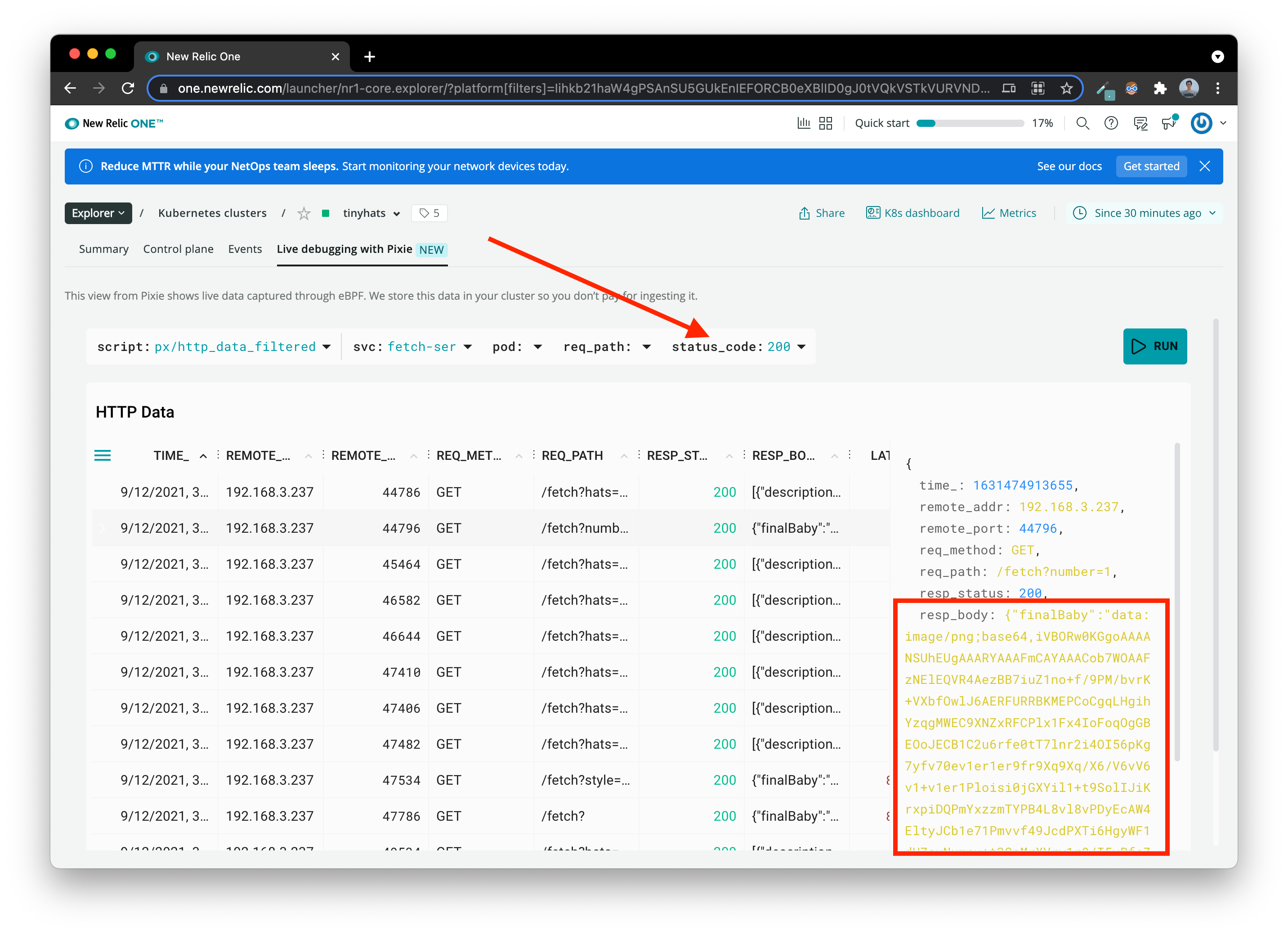This screenshot has width=1288, height=935.
Task: Open the script px/http_data_filtered dropdown
Action: 326,346
